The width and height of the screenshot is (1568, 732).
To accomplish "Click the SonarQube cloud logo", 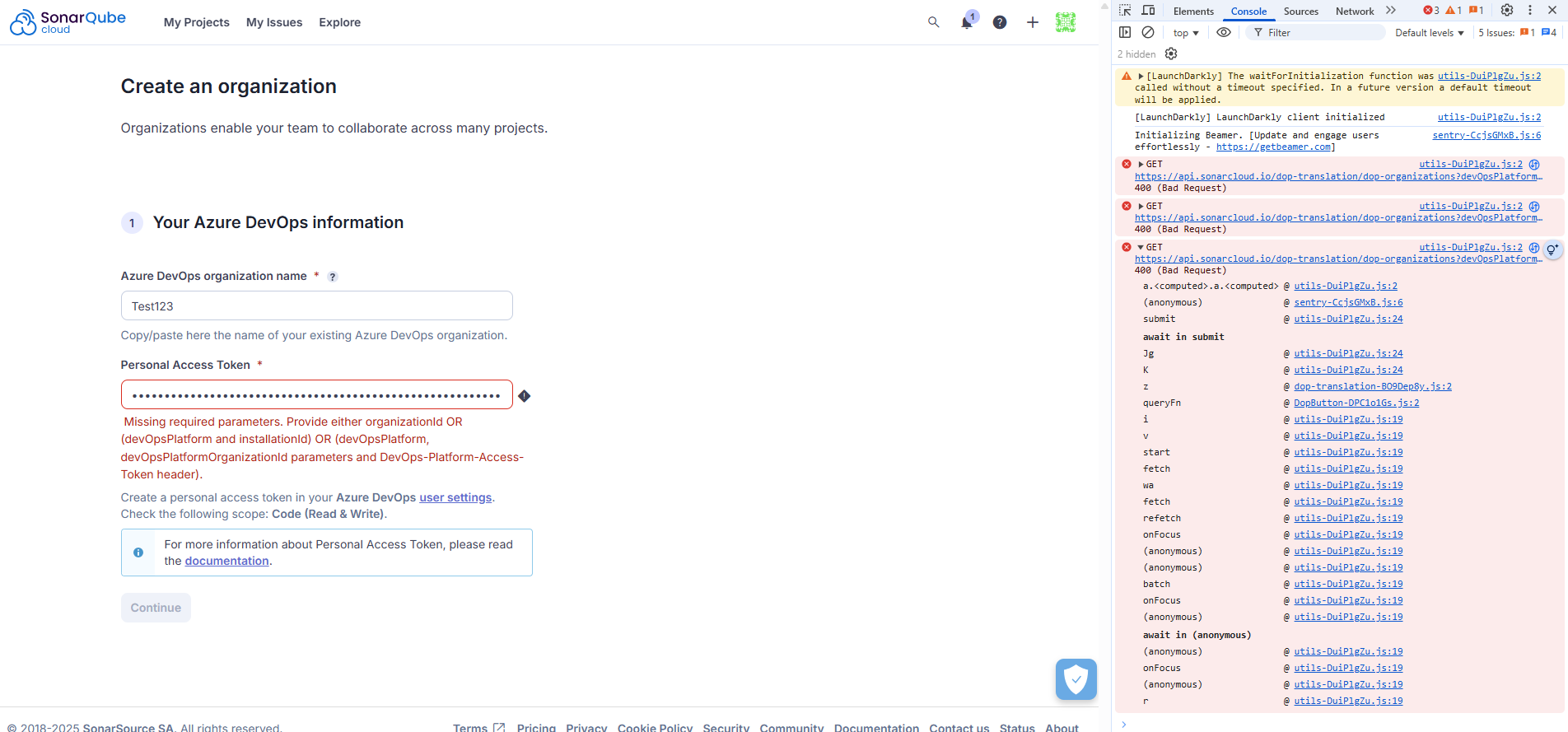I will pyautogui.click(x=68, y=22).
